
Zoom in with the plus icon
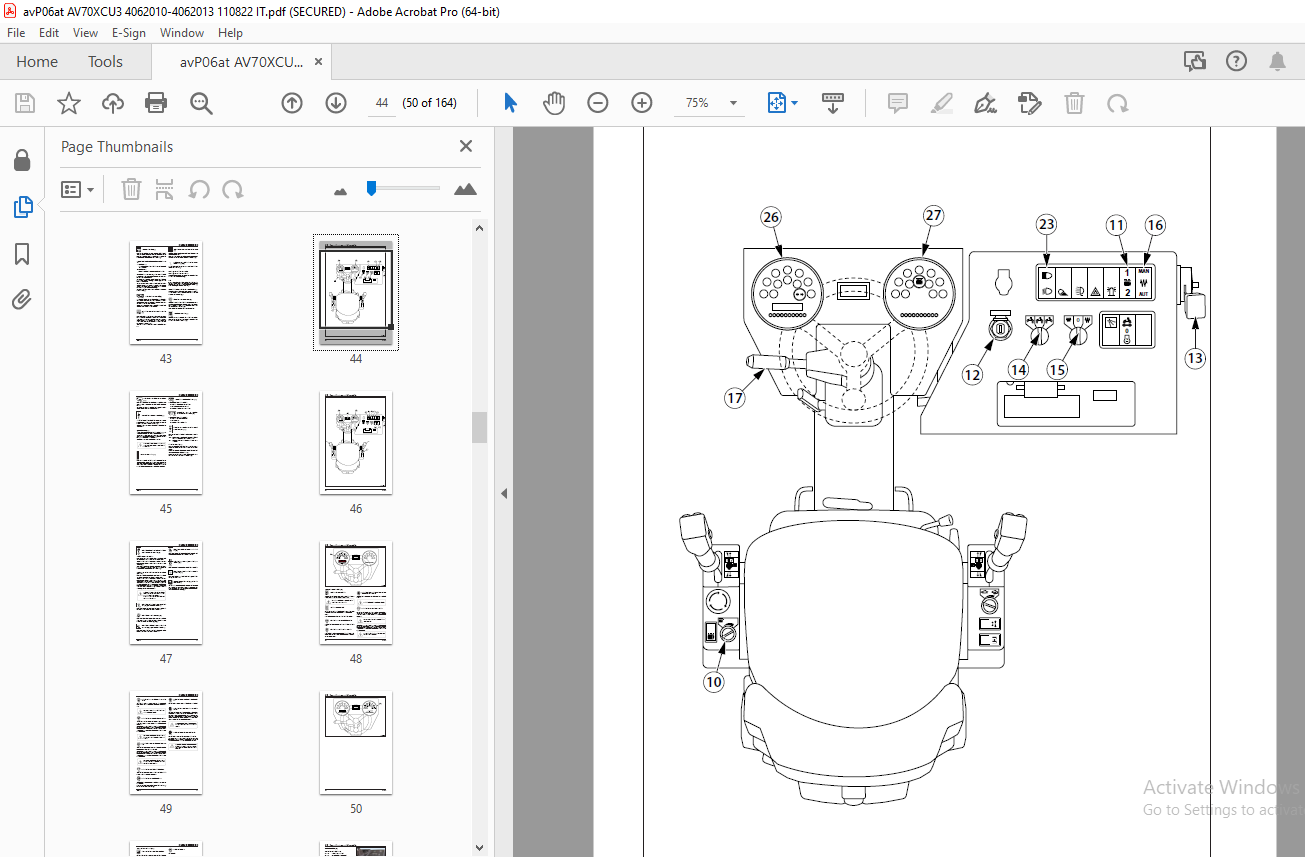(x=642, y=103)
